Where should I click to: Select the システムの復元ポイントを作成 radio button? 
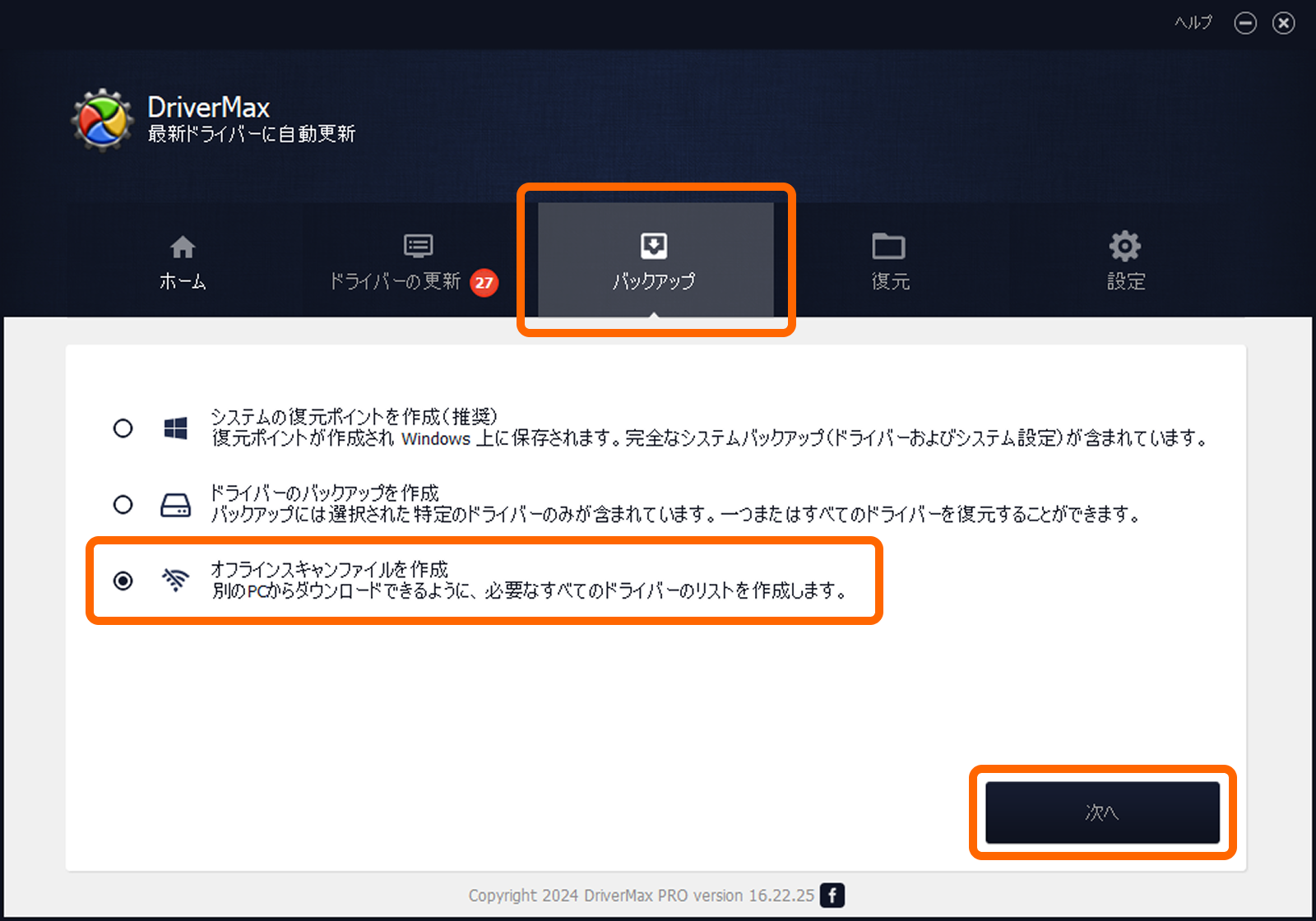pos(123,428)
